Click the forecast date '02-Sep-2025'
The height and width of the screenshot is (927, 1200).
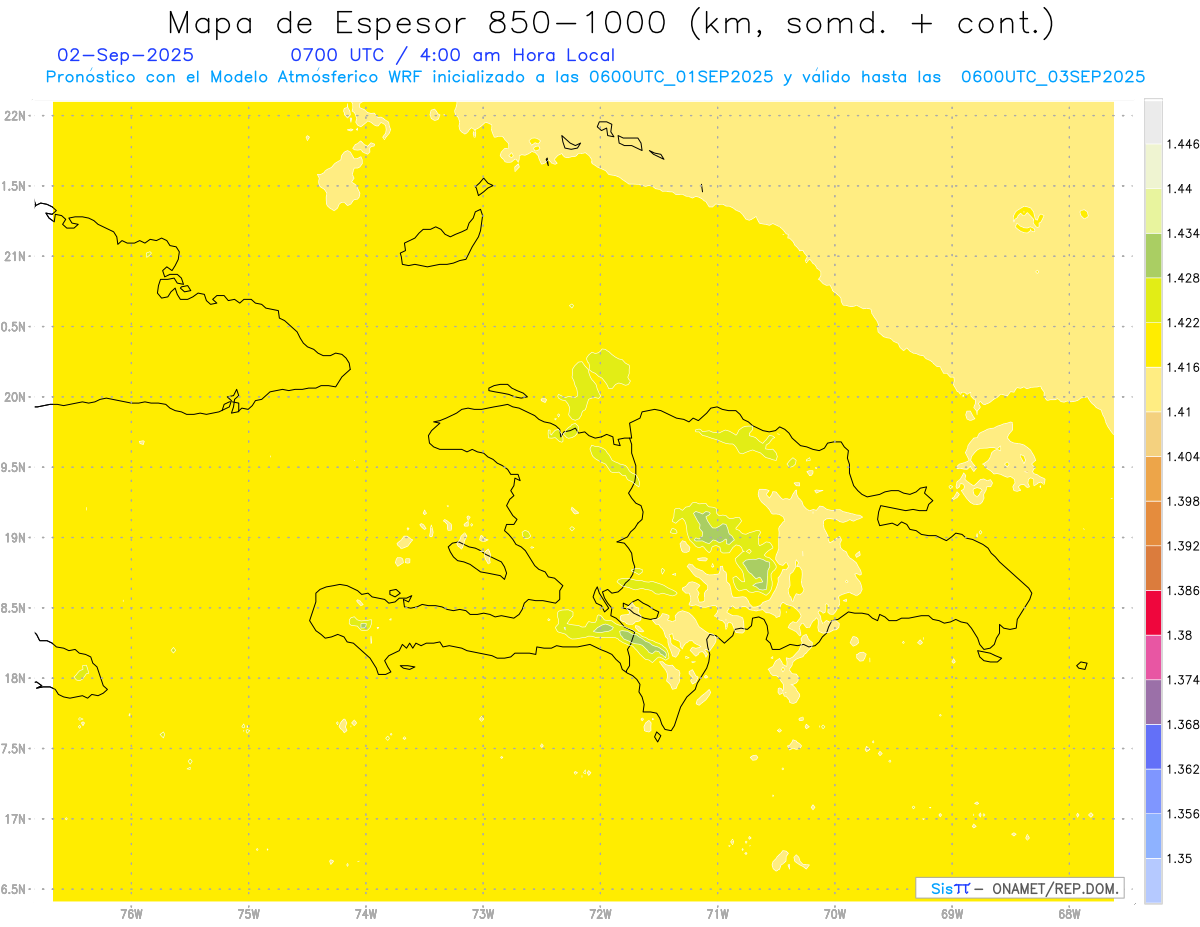(x=126, y=56)
